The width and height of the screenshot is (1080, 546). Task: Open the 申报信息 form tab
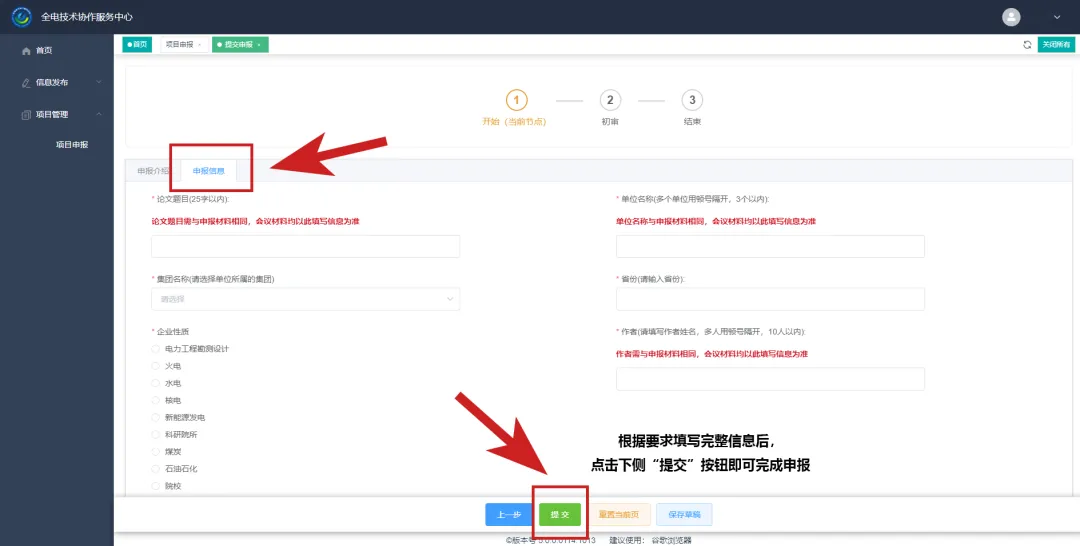pyautogui.click(x=209, y=171)
